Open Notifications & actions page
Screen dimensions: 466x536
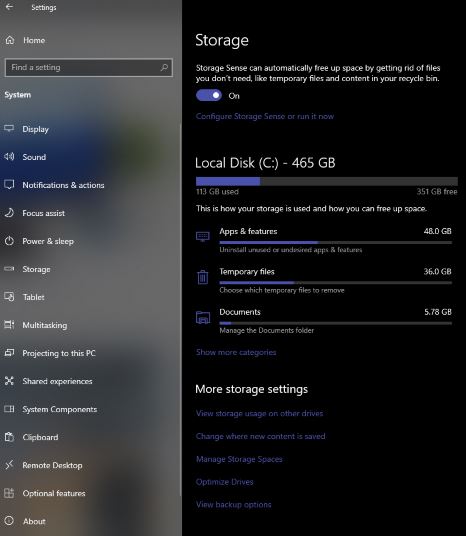pos(63,185)
